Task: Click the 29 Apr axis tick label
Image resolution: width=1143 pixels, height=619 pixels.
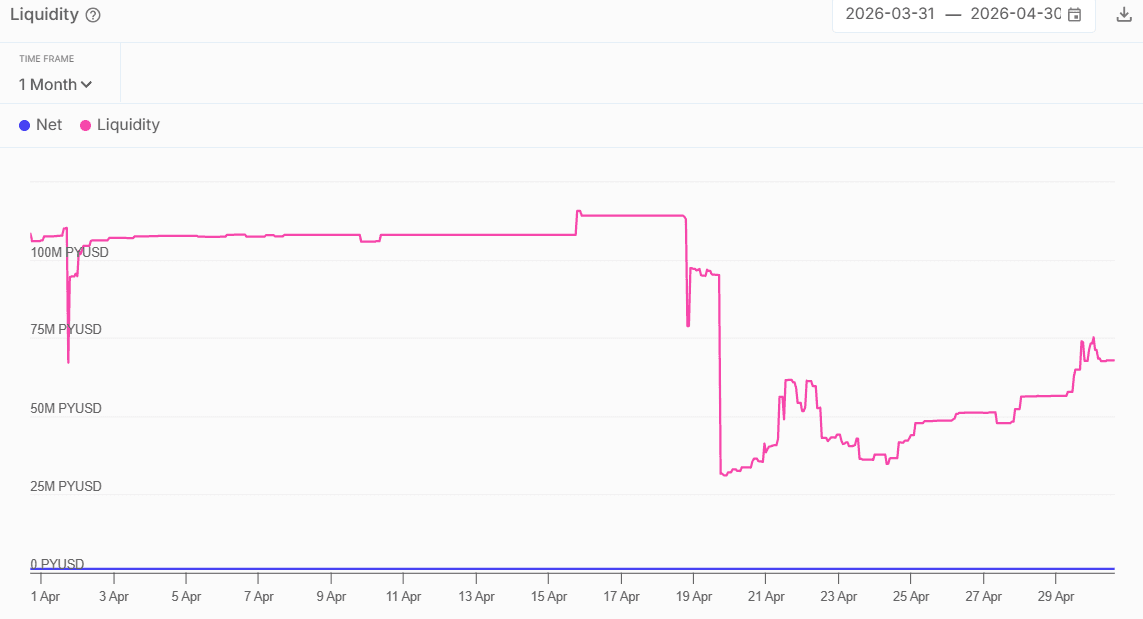Action: 1056,596
